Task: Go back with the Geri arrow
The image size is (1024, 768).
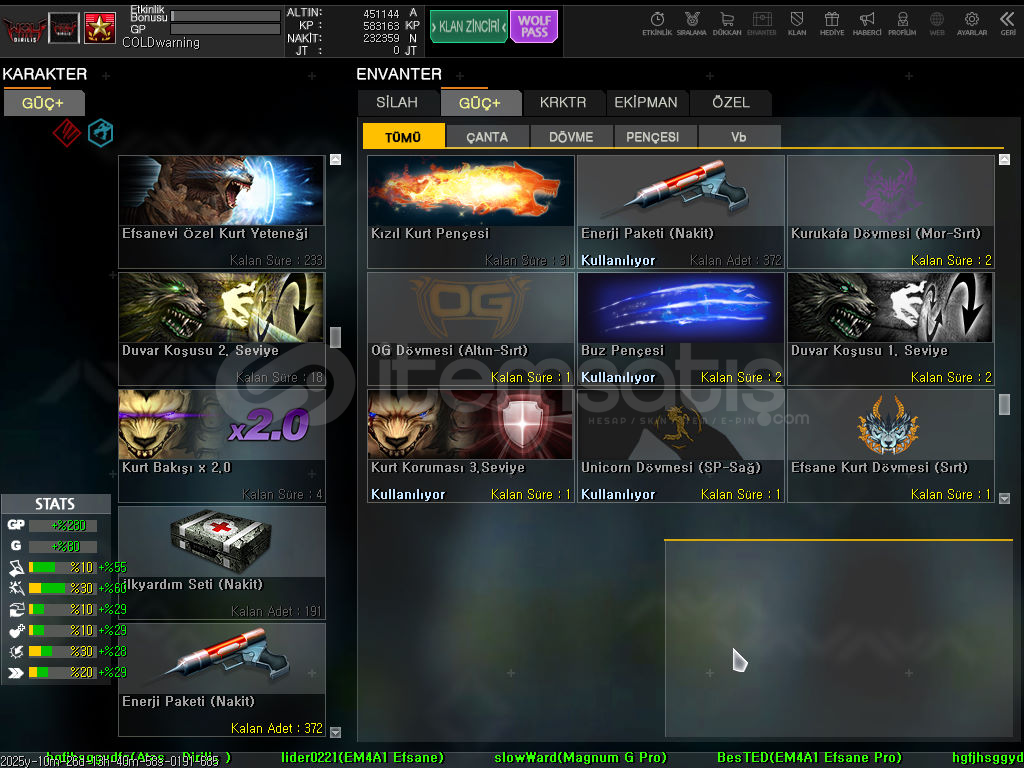Action: pos(1008,24)
